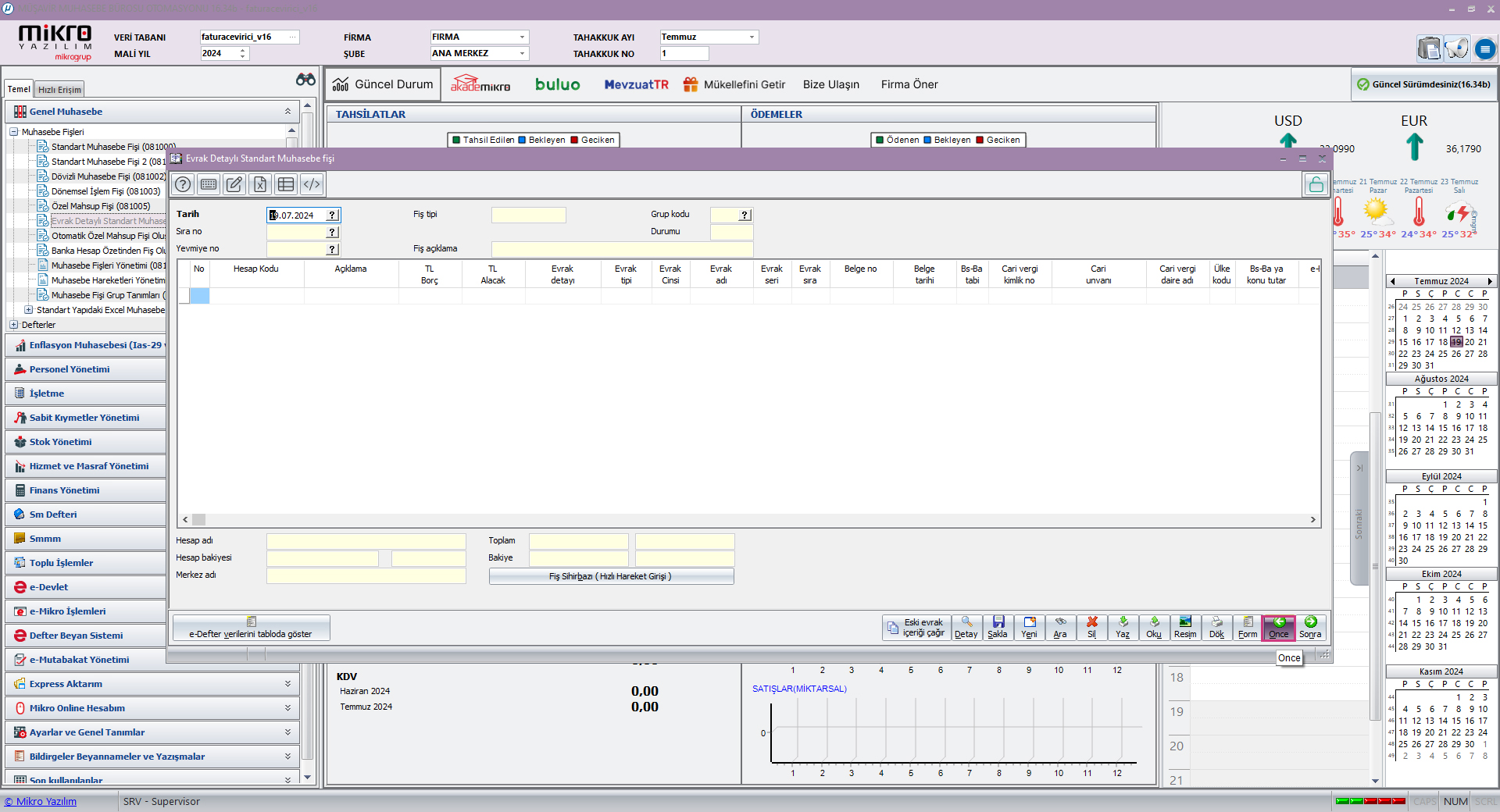The width and height of the screenshot is (1500, 812).
Task: Expand the Defterler tree node
Action: 14,325
